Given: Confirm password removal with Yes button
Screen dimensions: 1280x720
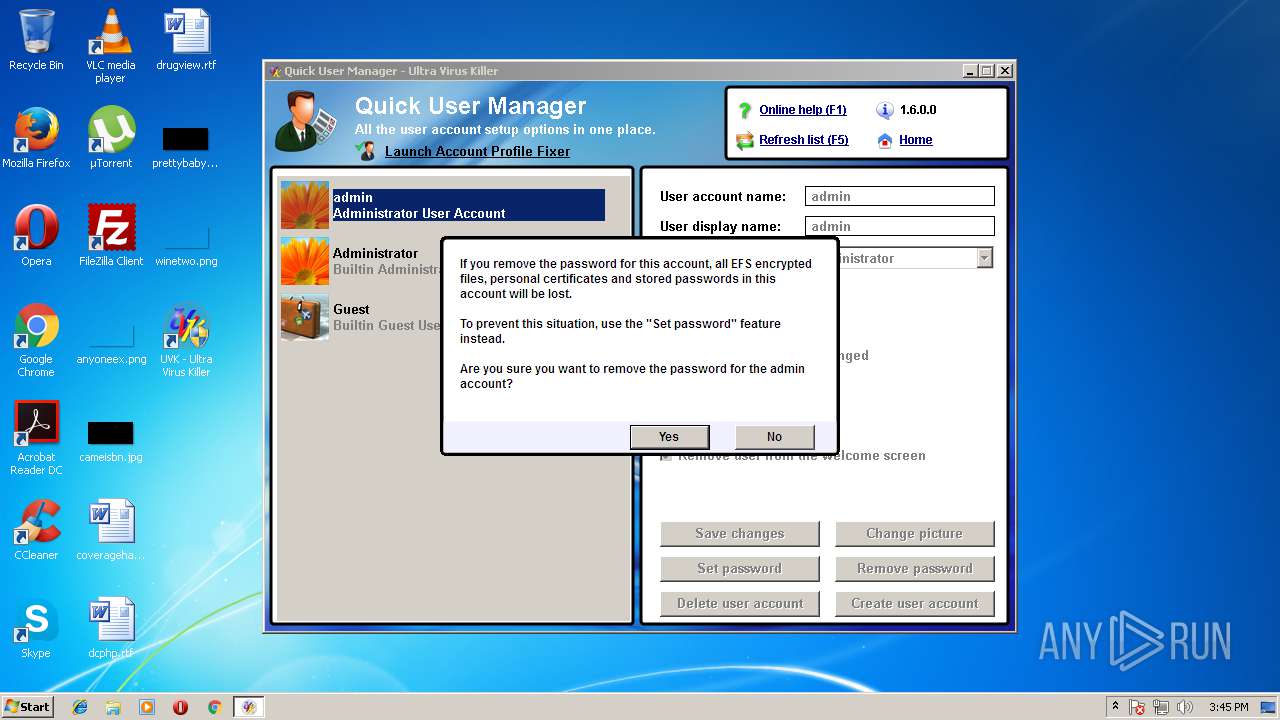Looking at the screenshot, I should click(669, 437).
